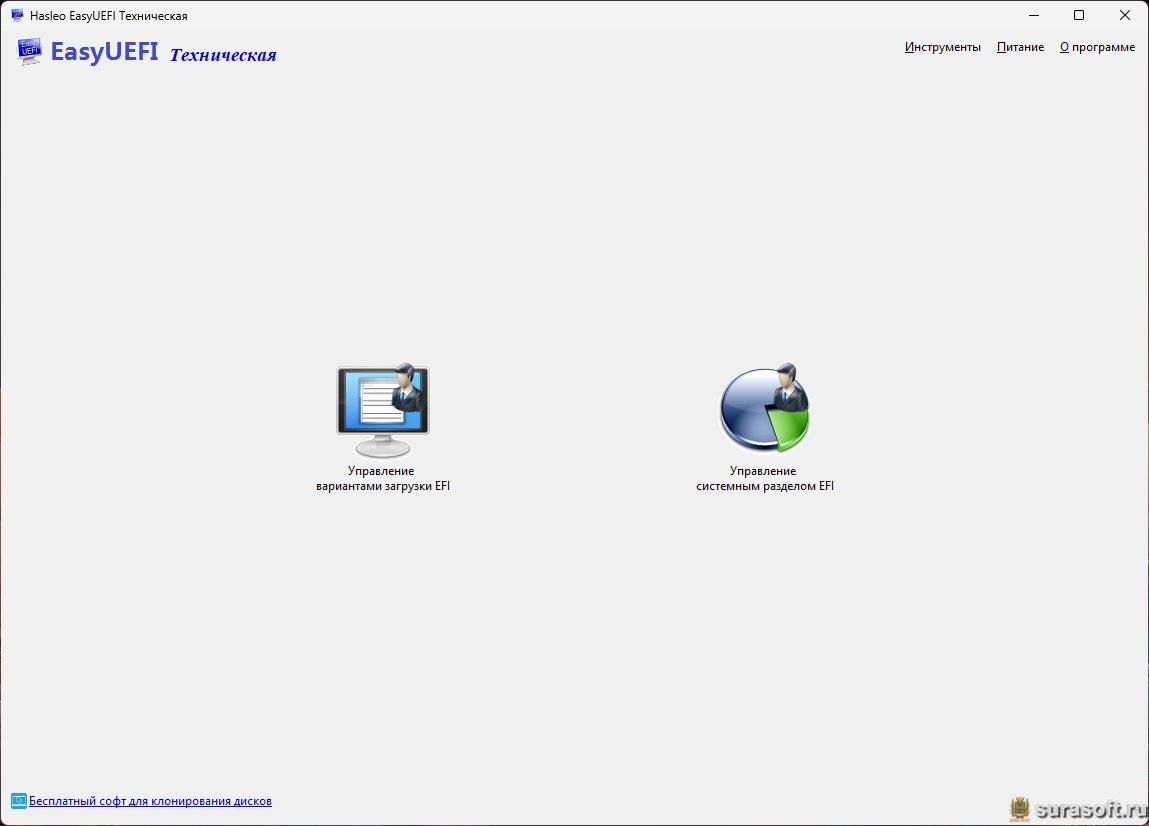The image size is (1149, 826).
Task: Minimize the EasyUEFI window
Action: tap(1034, 15)
